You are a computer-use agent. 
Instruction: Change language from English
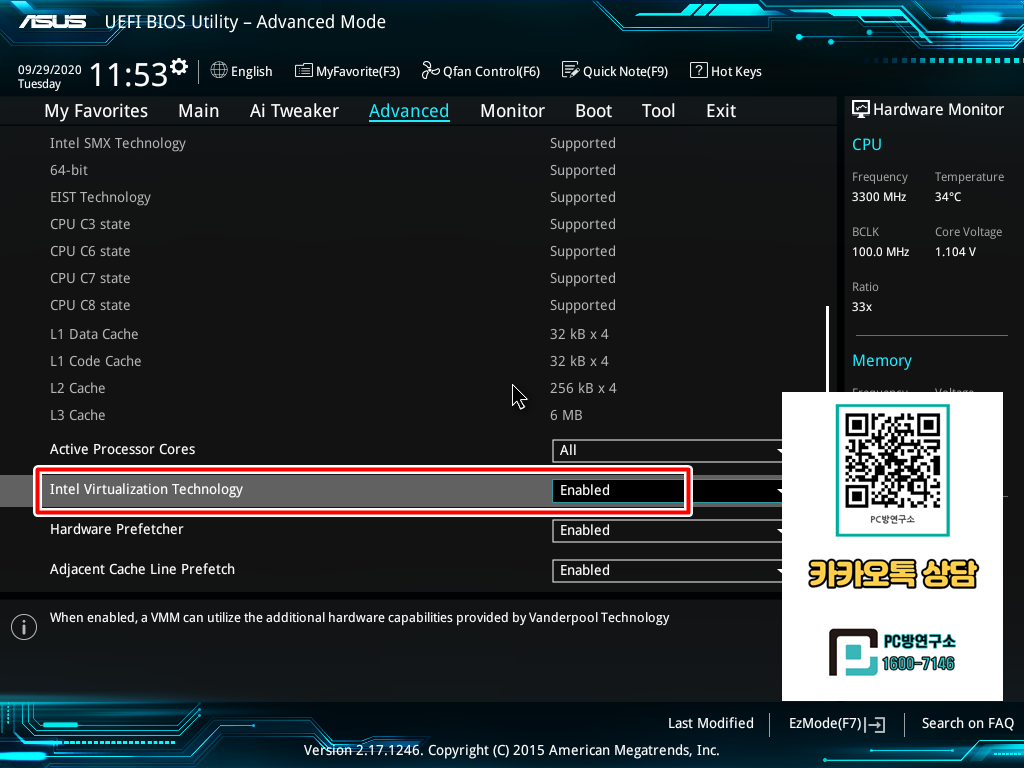[251, 71]
